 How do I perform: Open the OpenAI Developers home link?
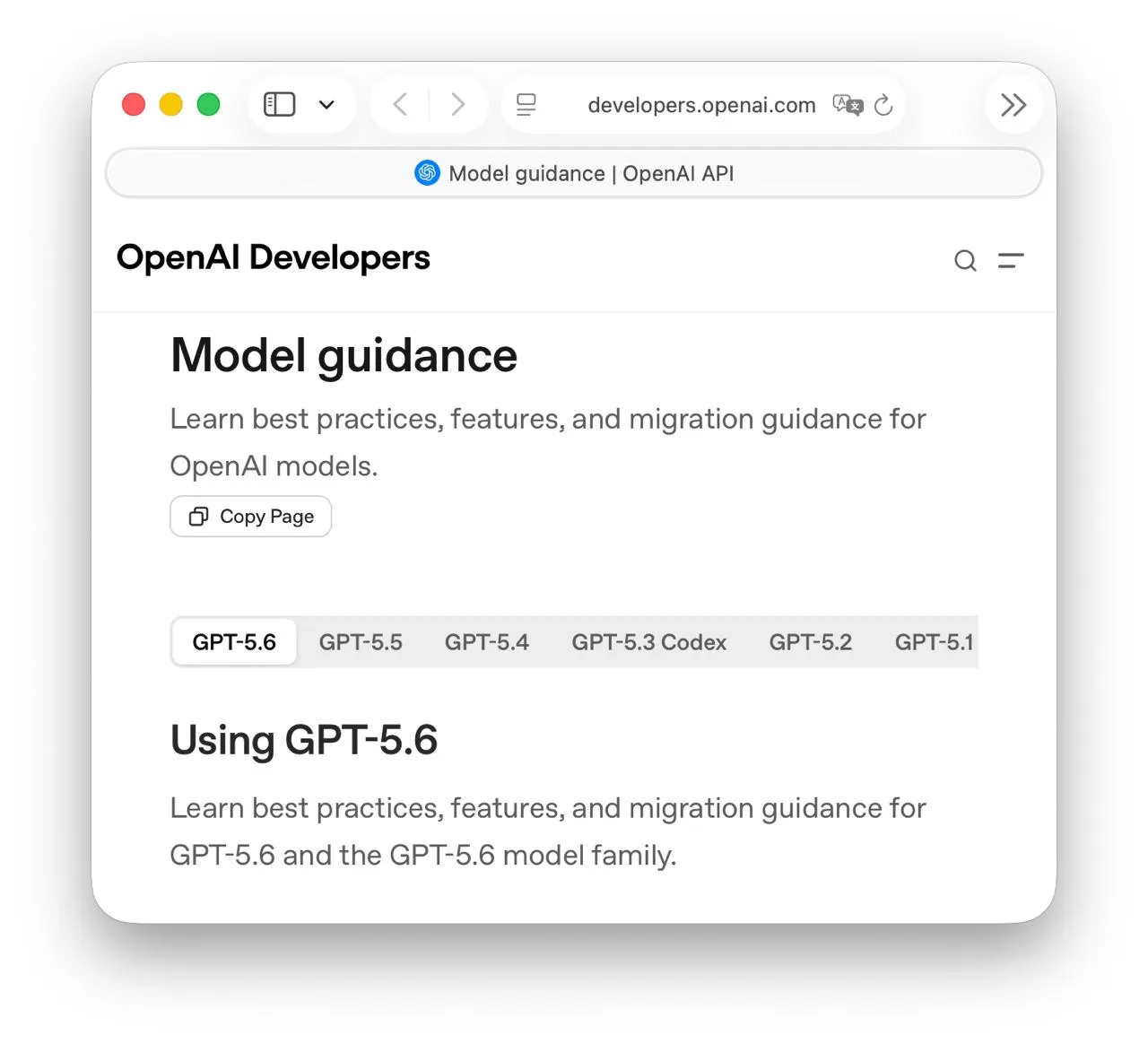tap(274, 257)
